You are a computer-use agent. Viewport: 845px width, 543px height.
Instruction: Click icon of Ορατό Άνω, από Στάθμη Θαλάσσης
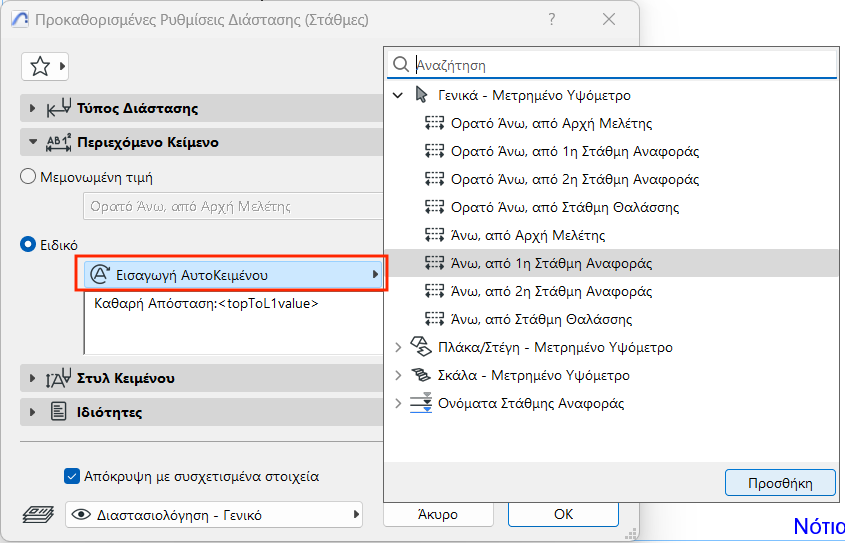[x=434, y=207]
